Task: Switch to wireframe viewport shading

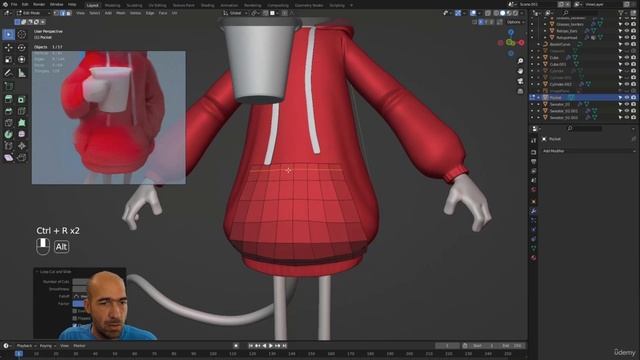Action: (x=496, y=13)
